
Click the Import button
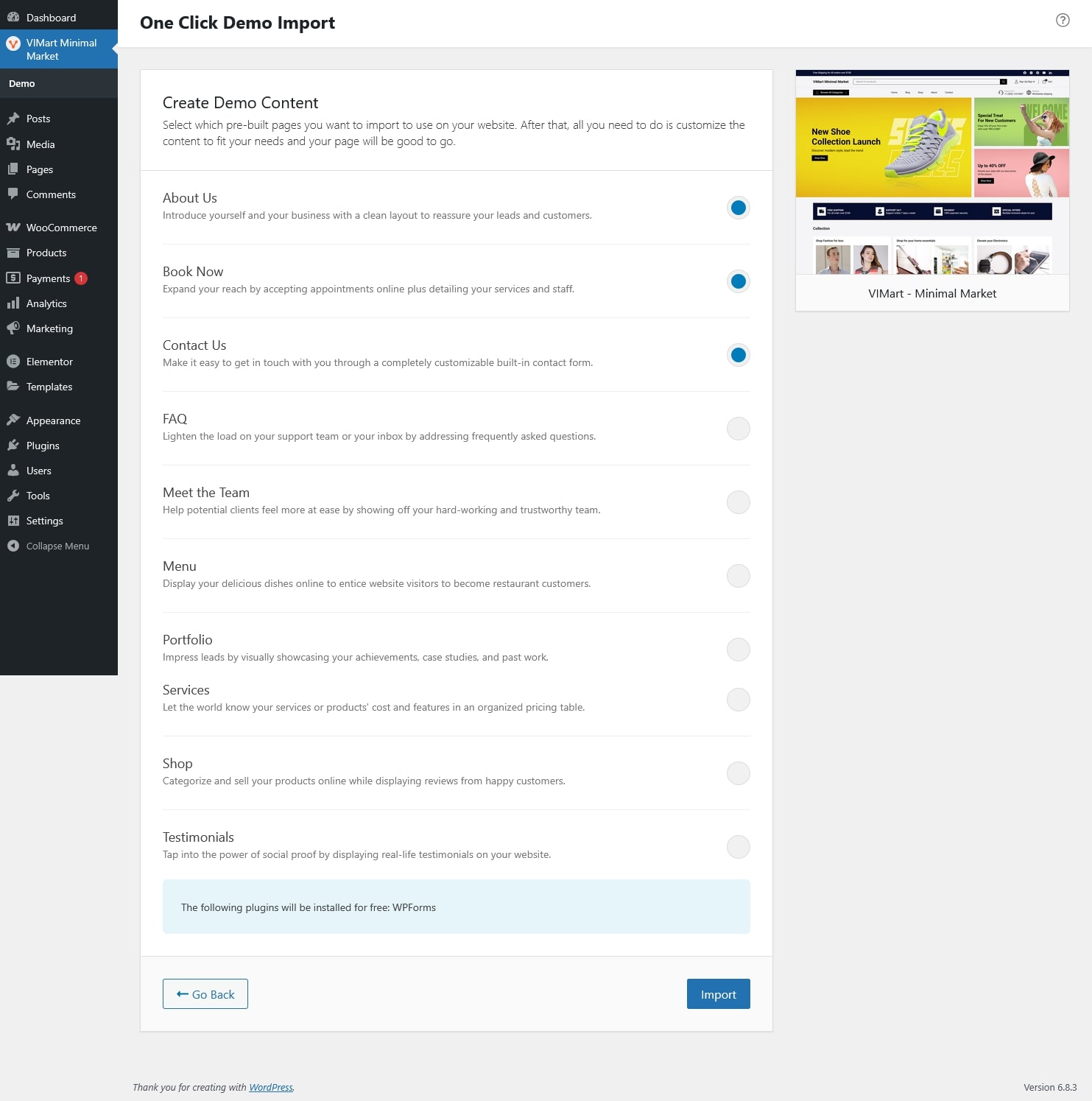(x=718, y=994)
